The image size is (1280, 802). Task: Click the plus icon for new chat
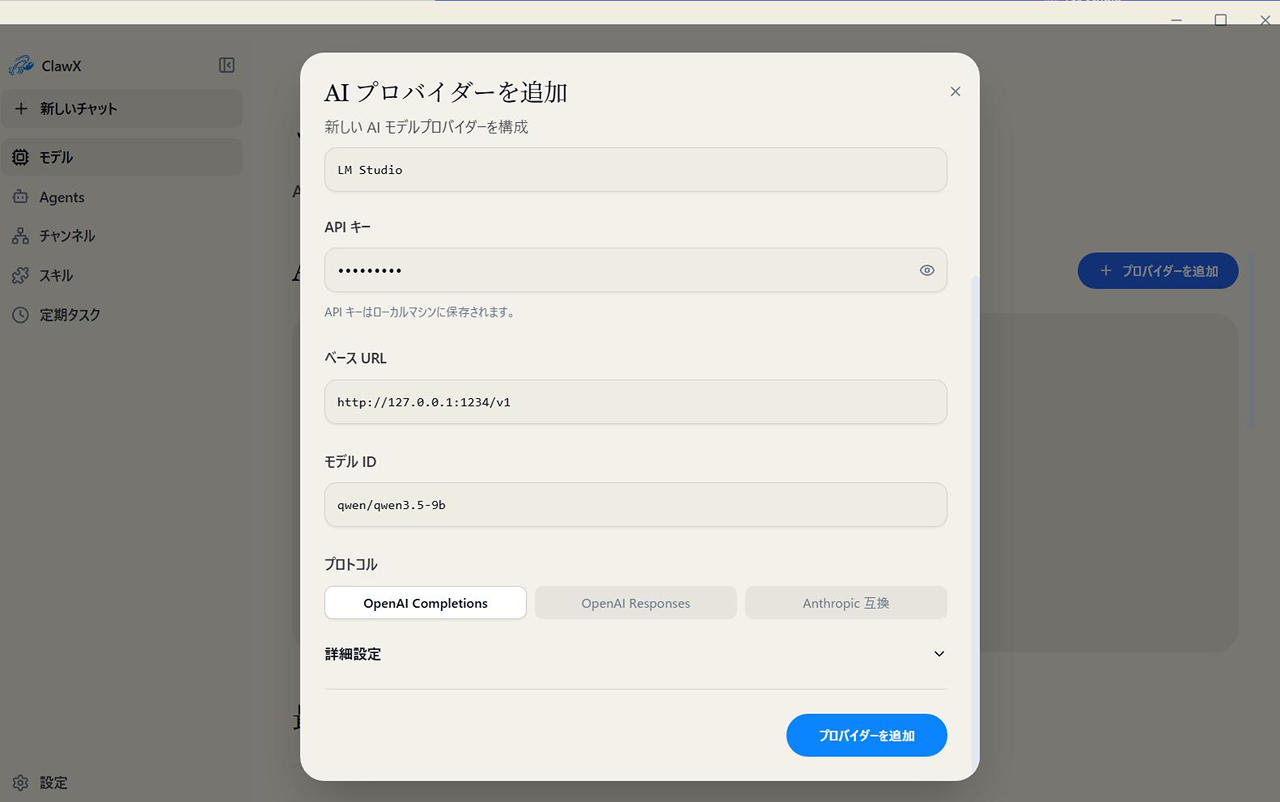point(21,108)
